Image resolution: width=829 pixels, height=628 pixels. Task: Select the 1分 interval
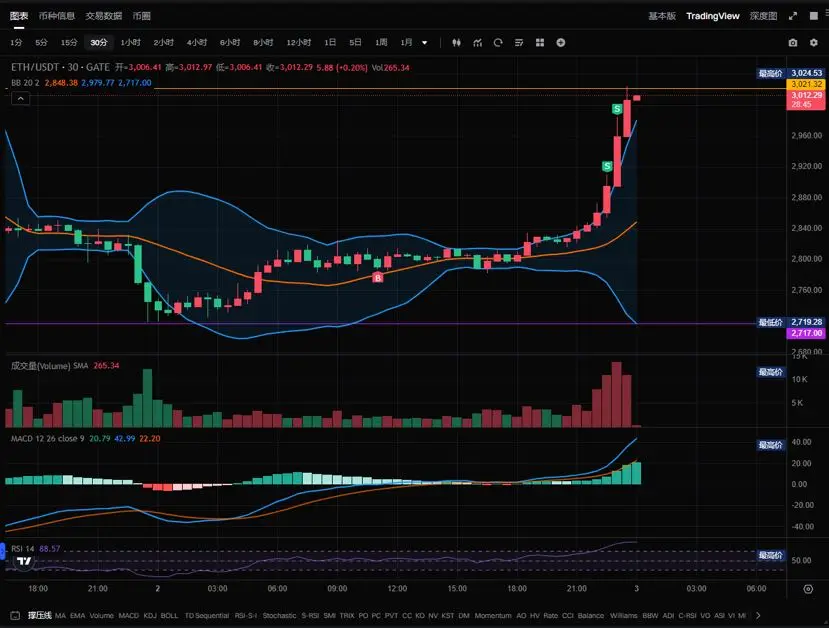16,42
